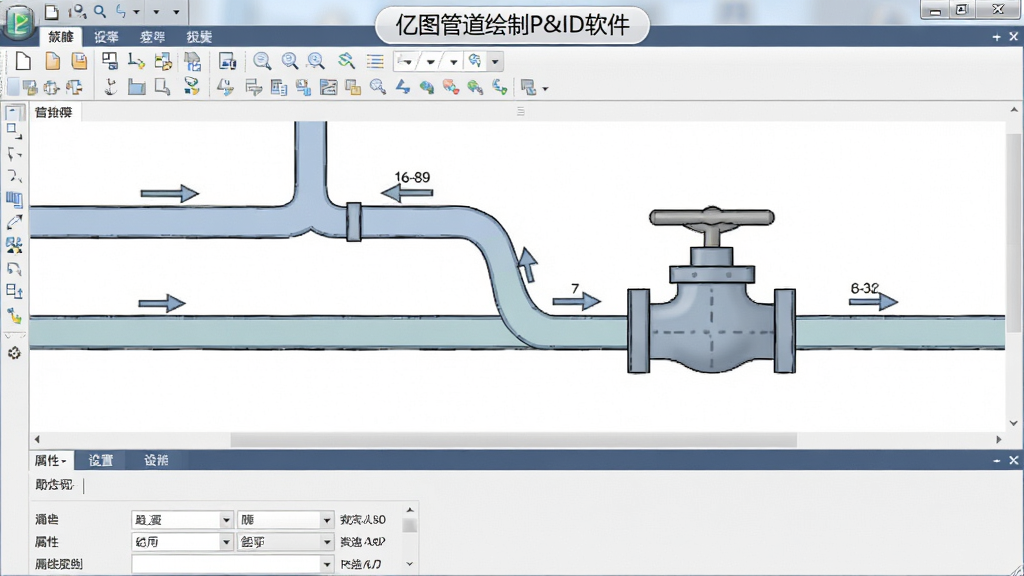Create a blank new document from the toolbar

point(23,61)
